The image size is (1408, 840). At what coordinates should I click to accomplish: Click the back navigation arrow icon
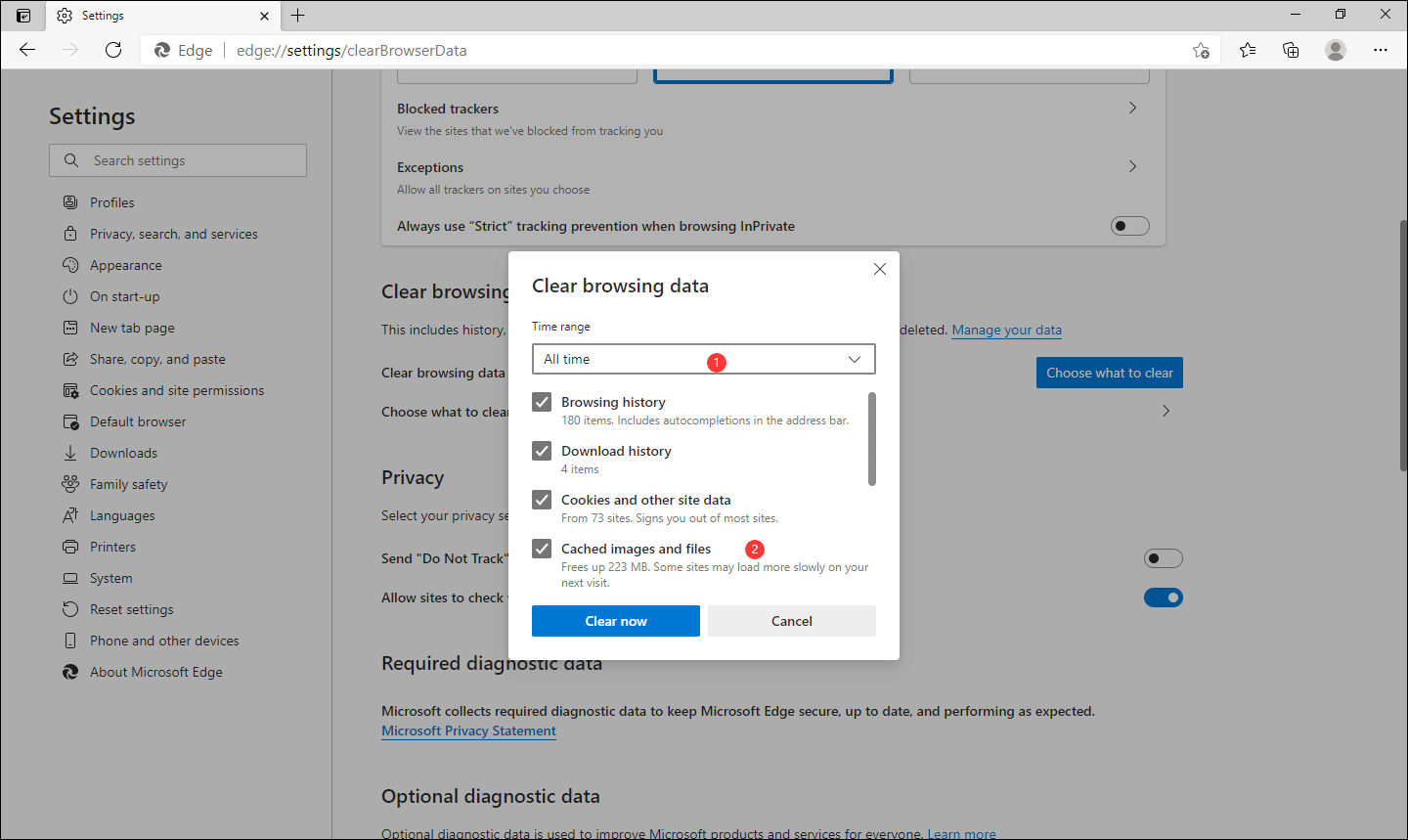pyautogui.click(x=26, y=49)
